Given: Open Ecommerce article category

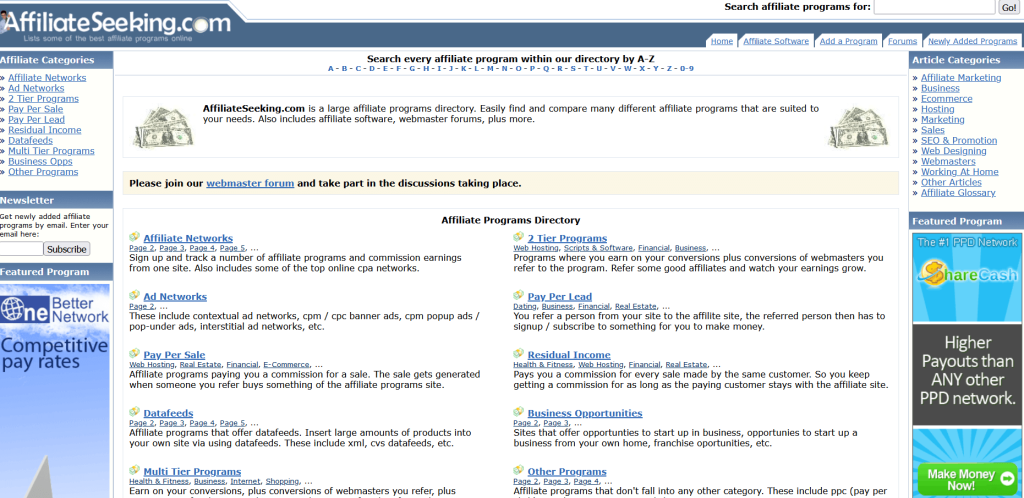Looking at the screenshot, I should (946, 99).
